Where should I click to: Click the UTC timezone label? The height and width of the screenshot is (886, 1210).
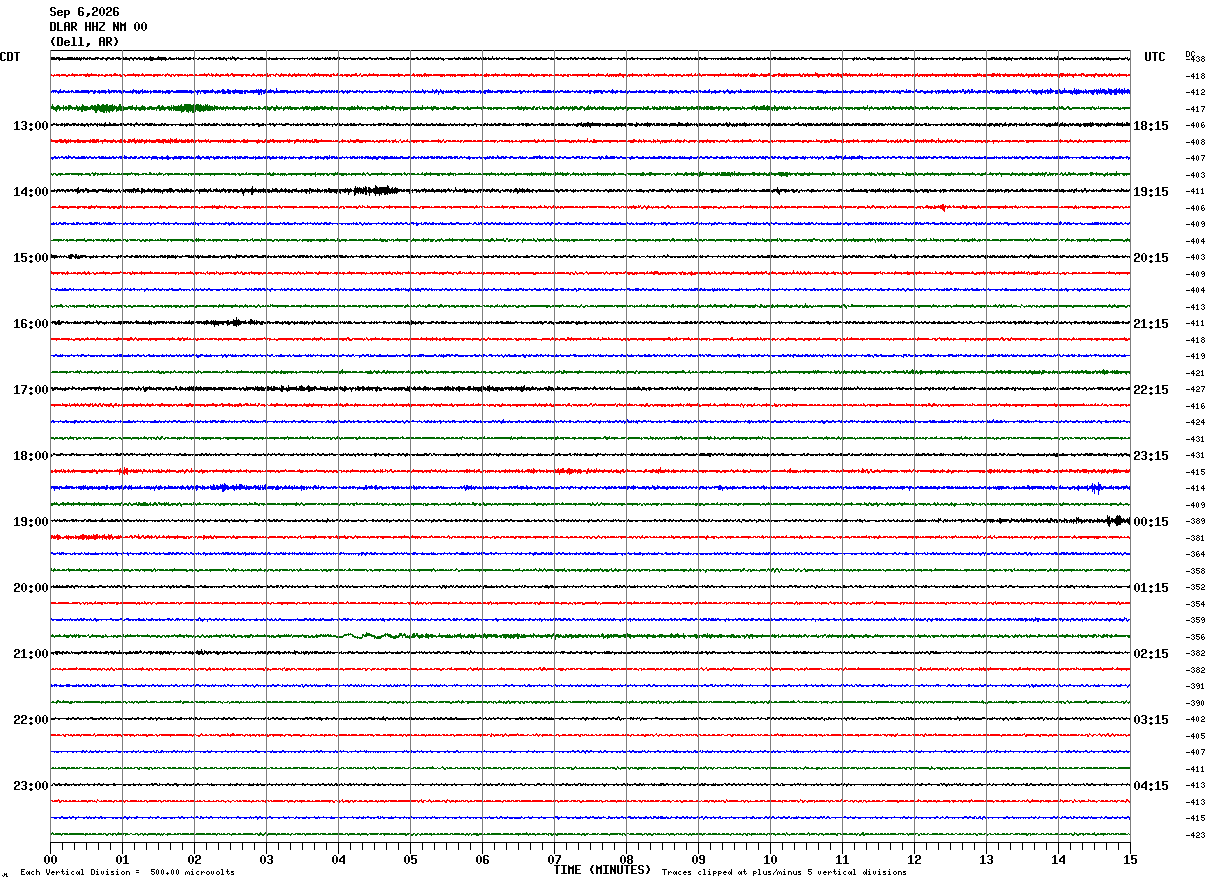[x=1155, y=57]
